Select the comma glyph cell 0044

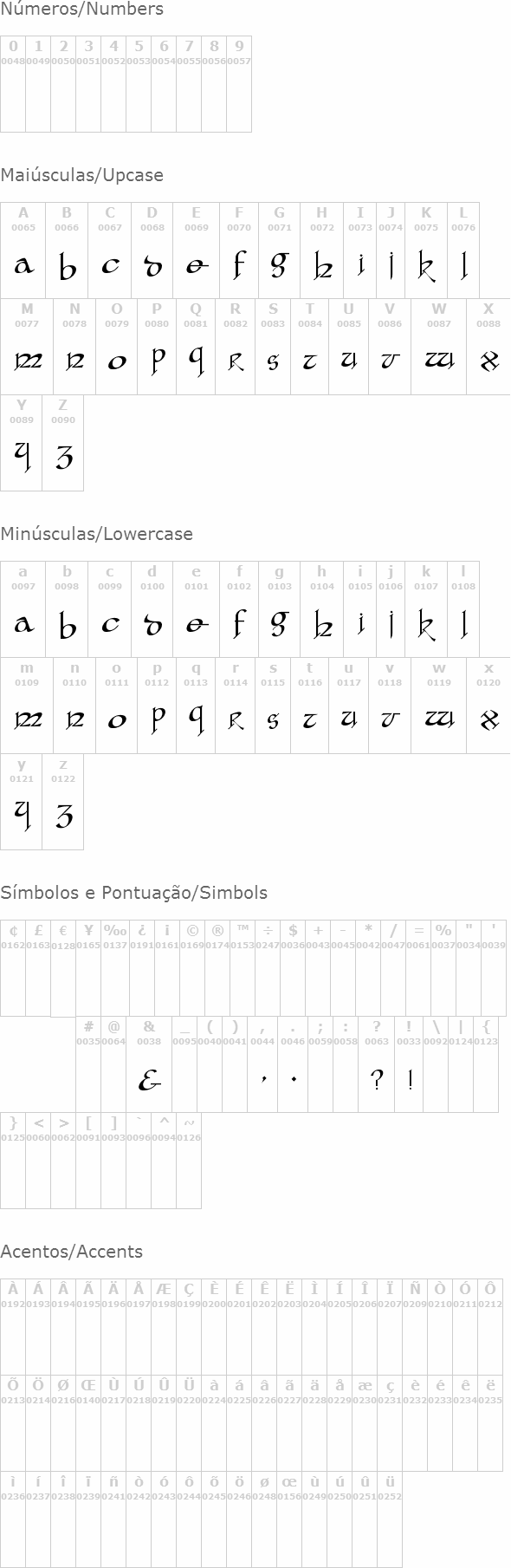[262, 1064]
